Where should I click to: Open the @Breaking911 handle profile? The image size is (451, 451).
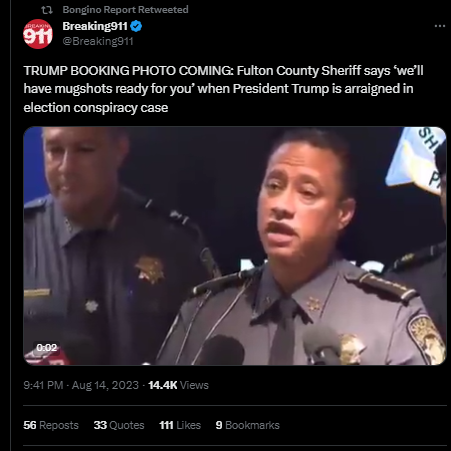(x=98, y=41)
